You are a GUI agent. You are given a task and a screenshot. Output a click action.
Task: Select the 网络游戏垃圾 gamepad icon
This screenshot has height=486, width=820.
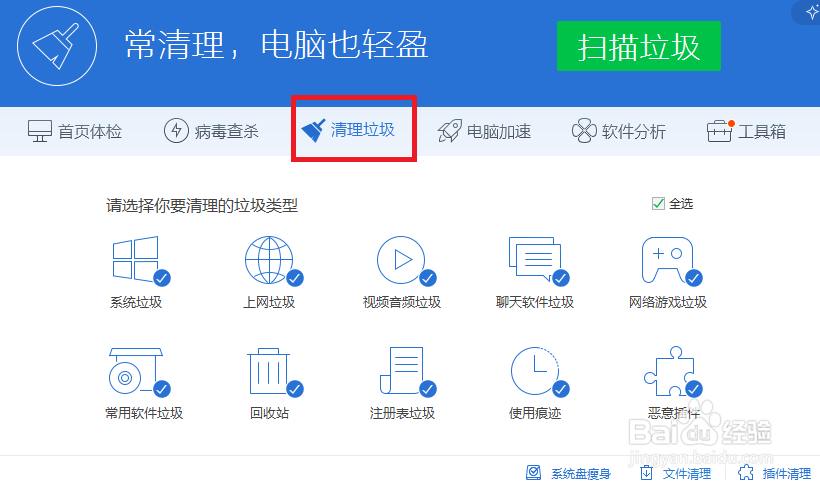click(x=668, y=259)
